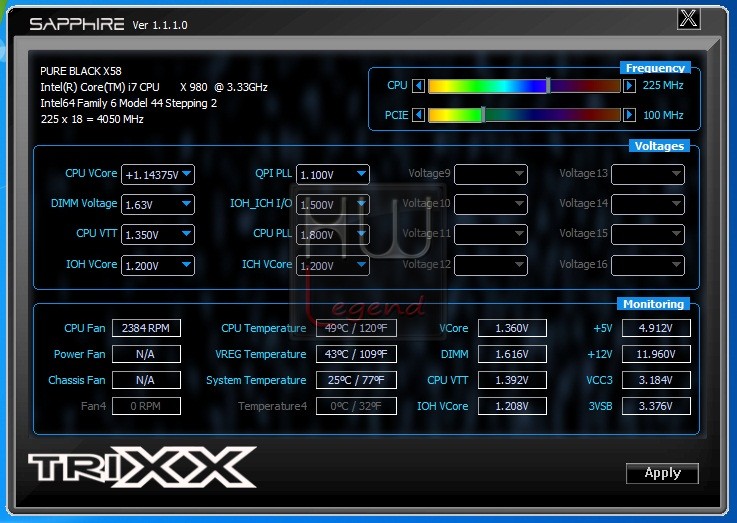Click the PCIE frequency slider handle

pyautogui.click(x=483, y=115)
